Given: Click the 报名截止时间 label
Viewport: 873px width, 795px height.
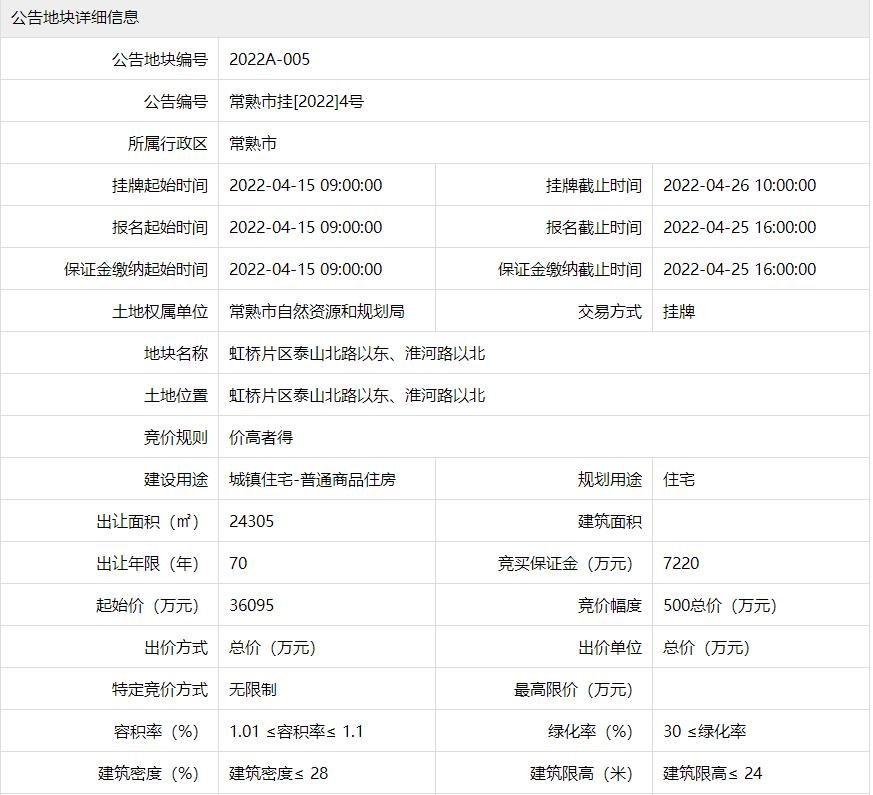Looking at the screenshot, I should point(594,228).
